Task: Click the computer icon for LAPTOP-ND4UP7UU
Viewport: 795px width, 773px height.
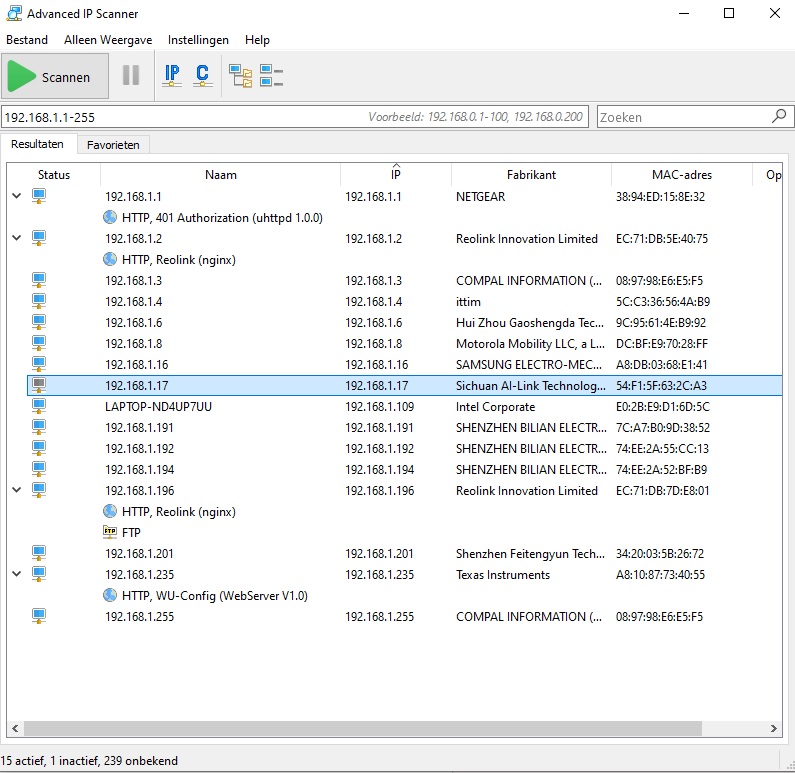Action: pyautogui.click(x=39, y=406)
